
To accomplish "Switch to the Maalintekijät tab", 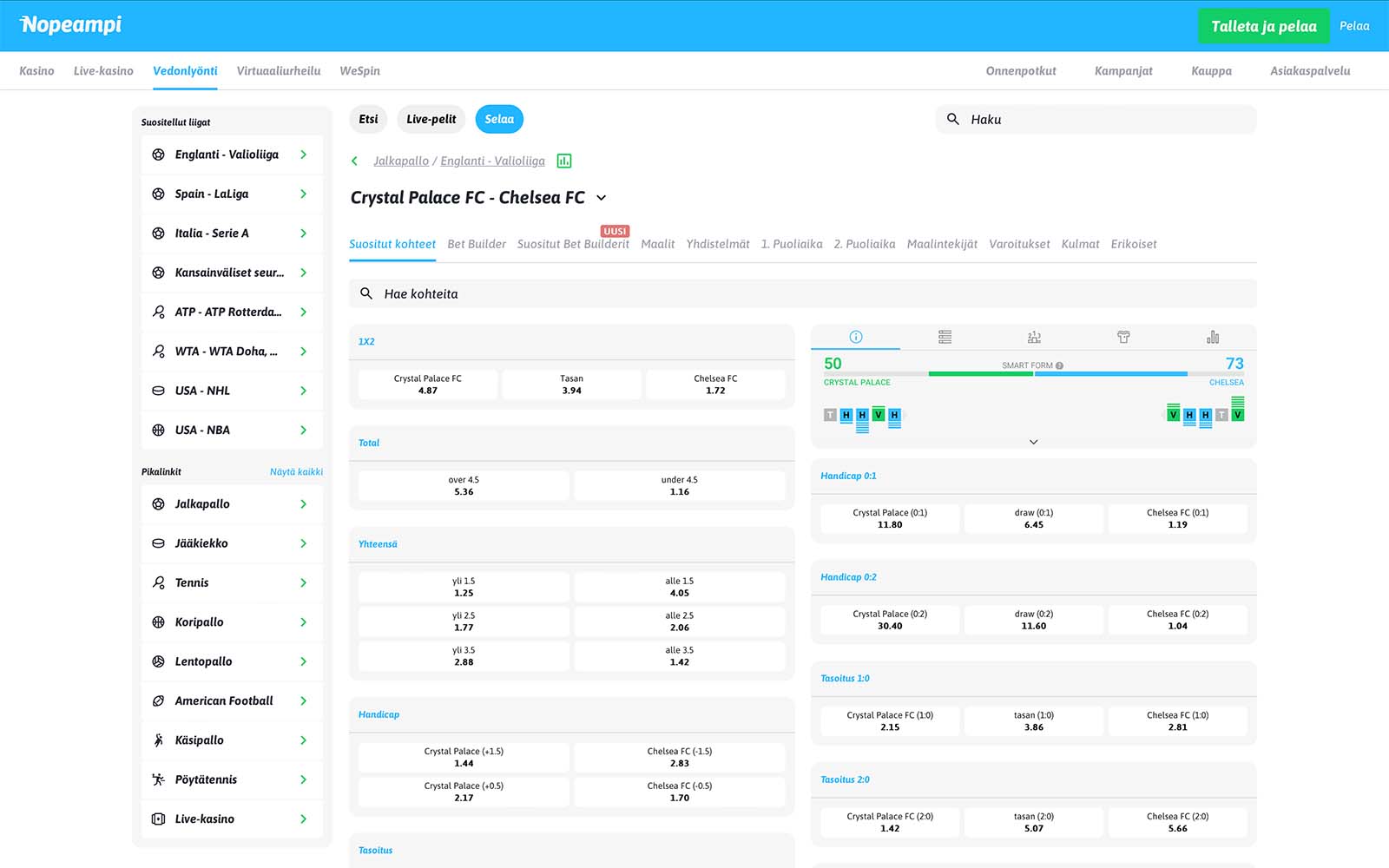I will (x=942, y=244).
